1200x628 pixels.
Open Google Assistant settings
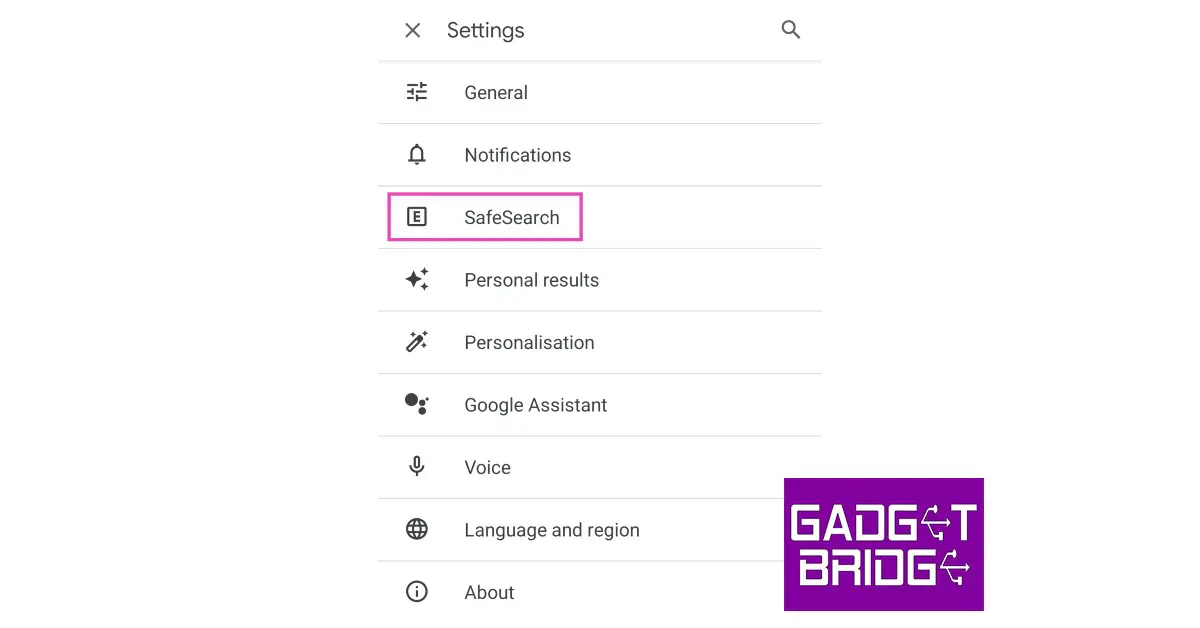coord(535,405)
